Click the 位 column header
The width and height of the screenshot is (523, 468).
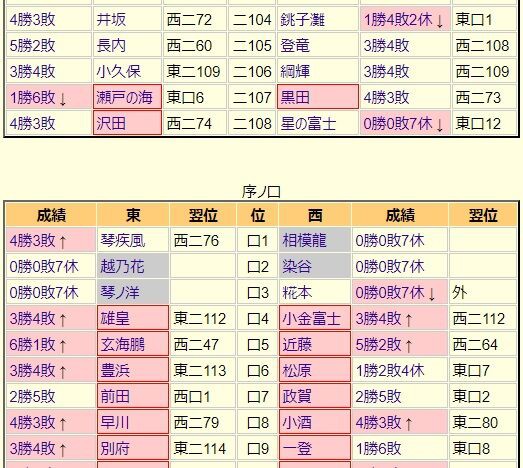click(258, 215)
